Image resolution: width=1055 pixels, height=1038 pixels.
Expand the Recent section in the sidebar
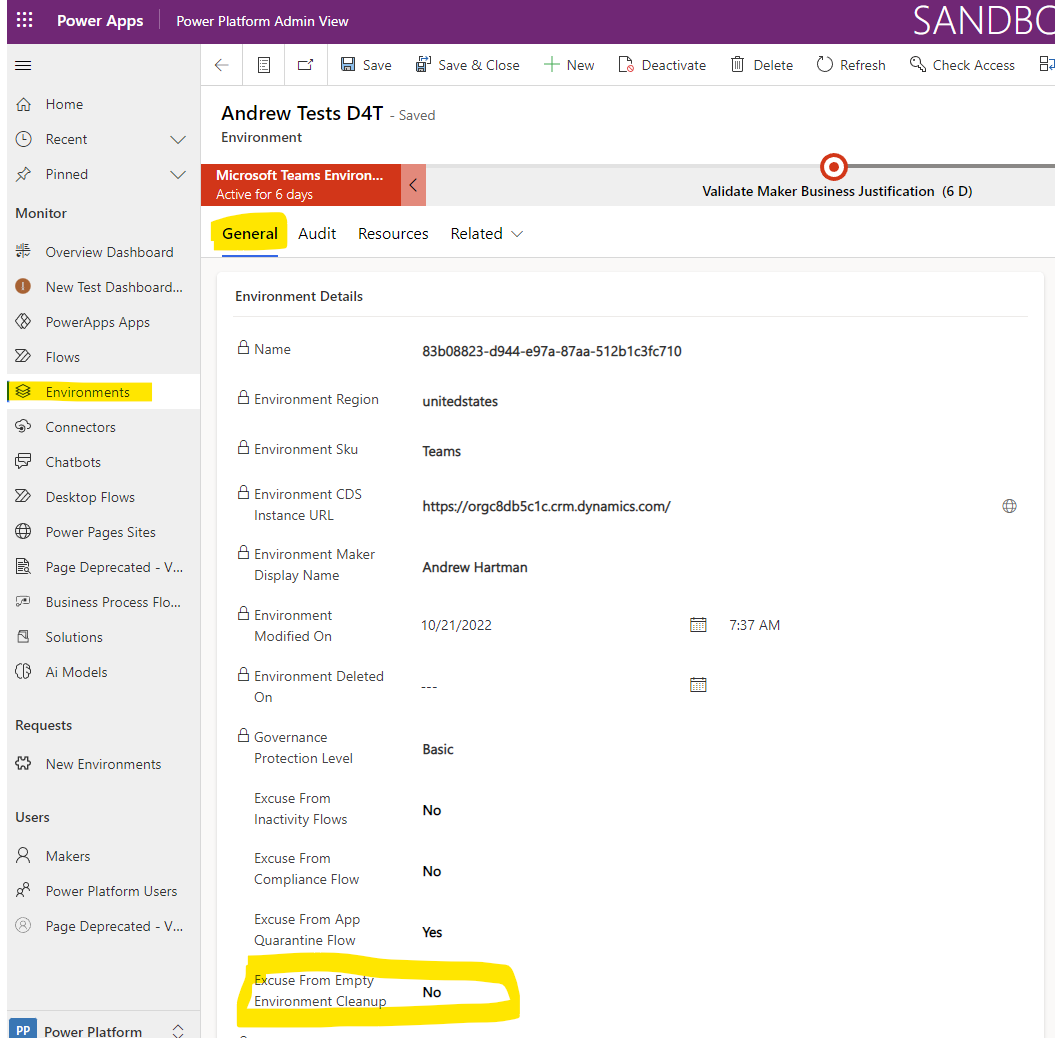pos(178,139)
